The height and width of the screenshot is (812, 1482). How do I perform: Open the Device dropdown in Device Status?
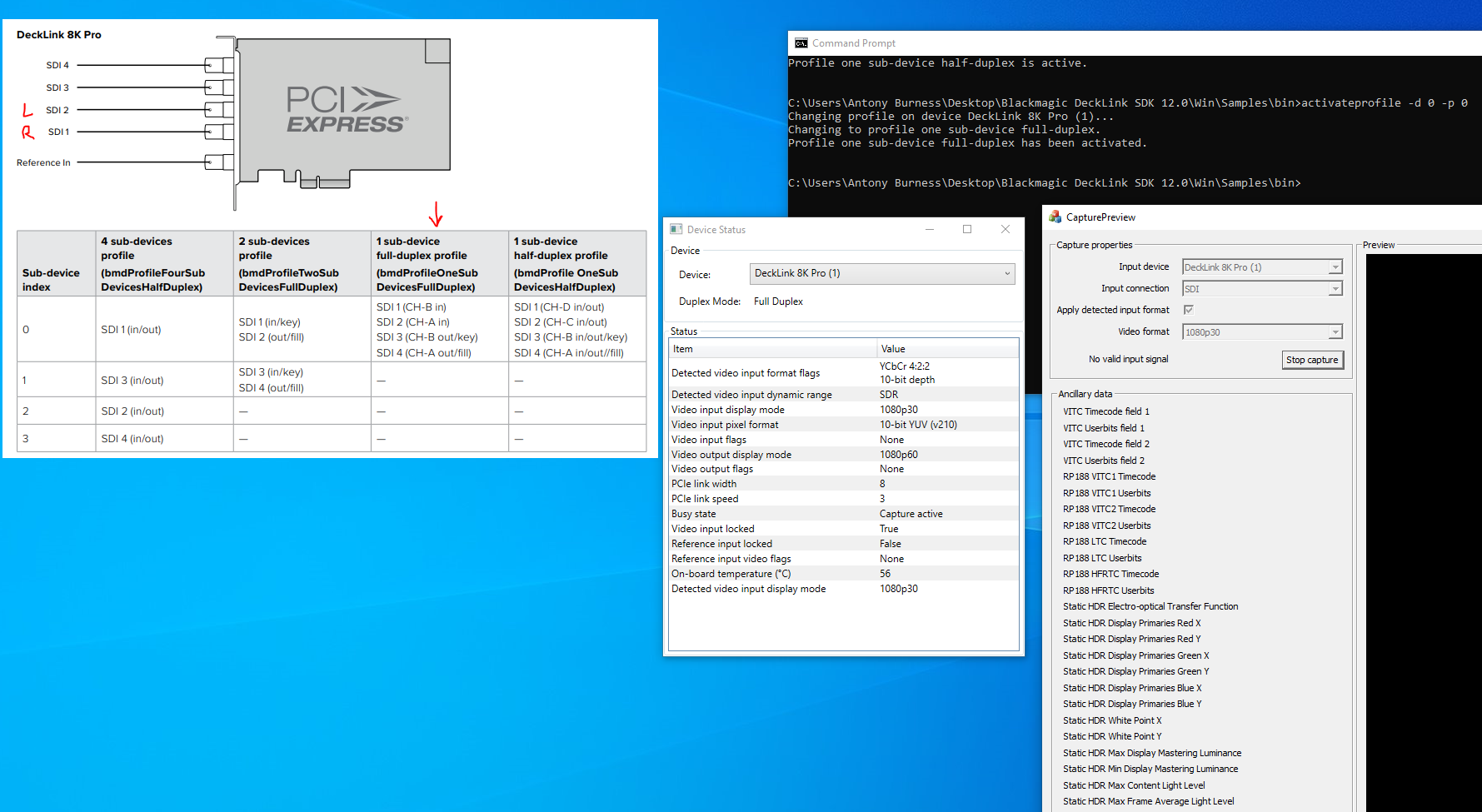(882, 273)
